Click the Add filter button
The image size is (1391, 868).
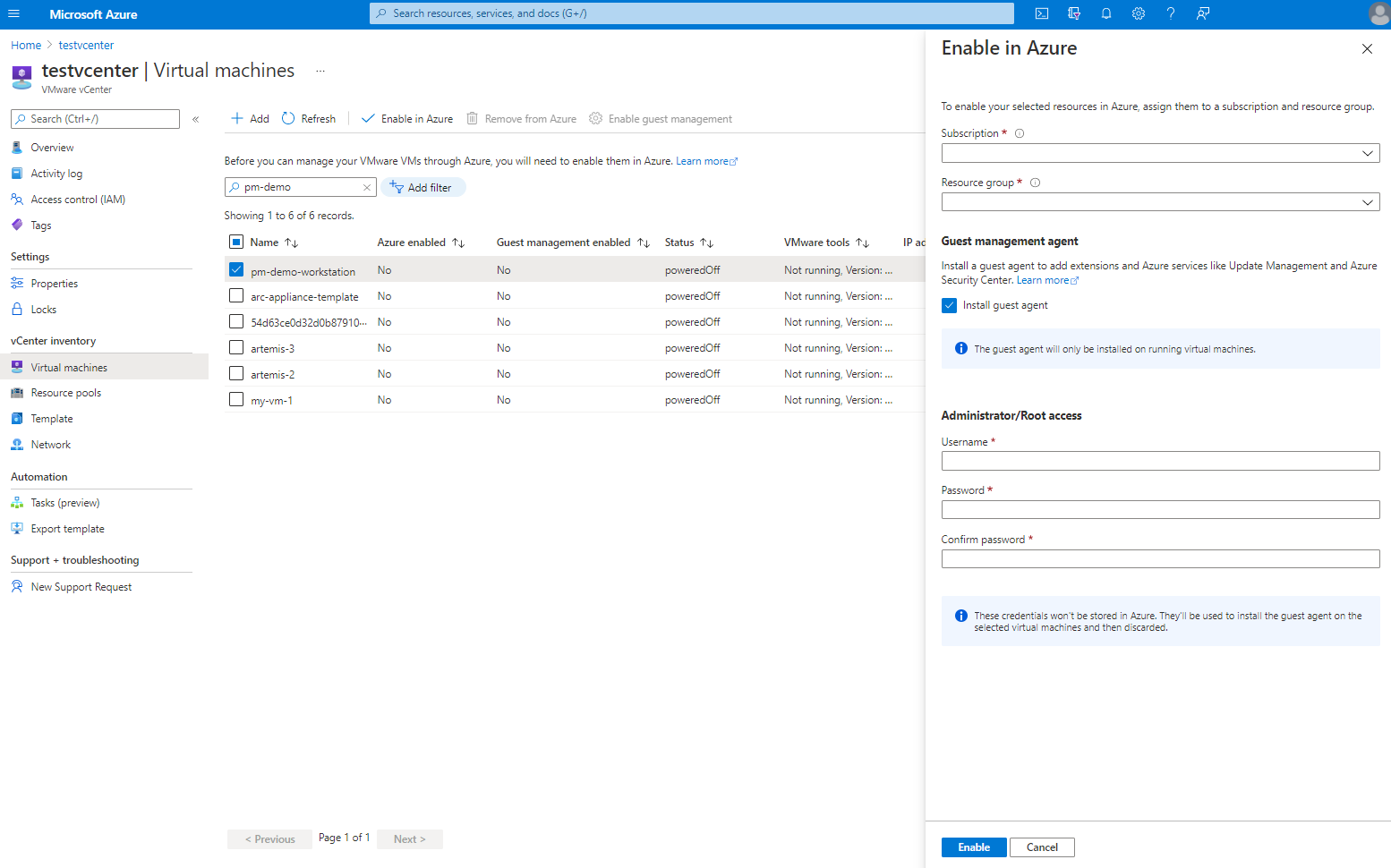422,187
